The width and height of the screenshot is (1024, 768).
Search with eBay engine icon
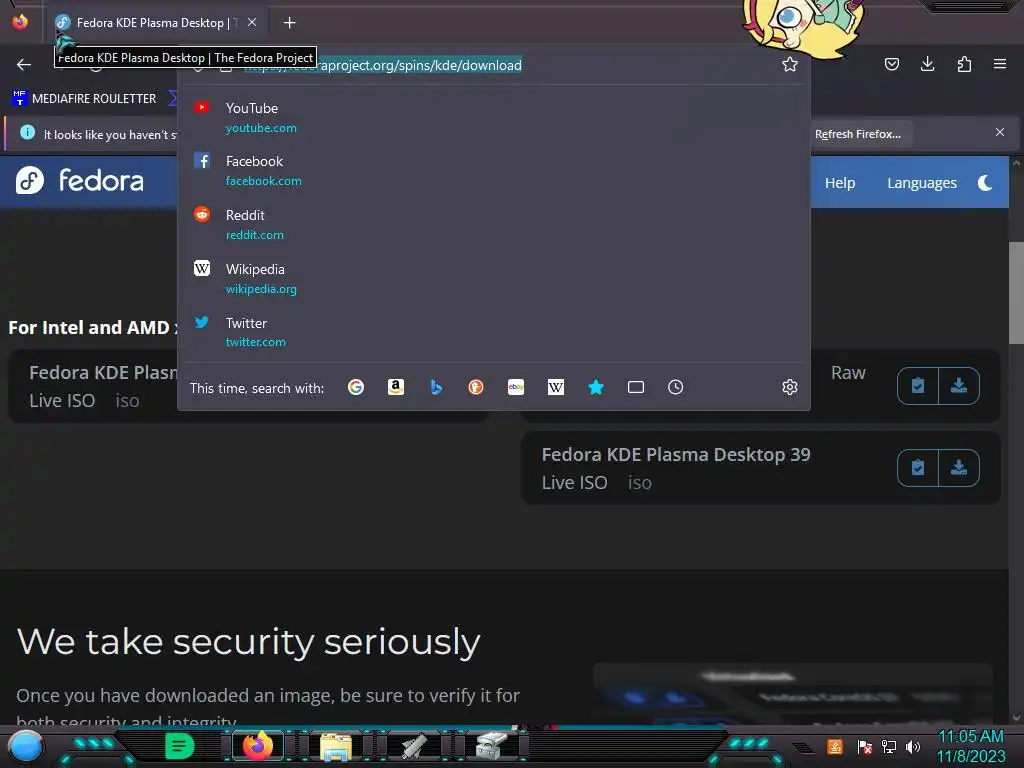(x=516, y=387)
